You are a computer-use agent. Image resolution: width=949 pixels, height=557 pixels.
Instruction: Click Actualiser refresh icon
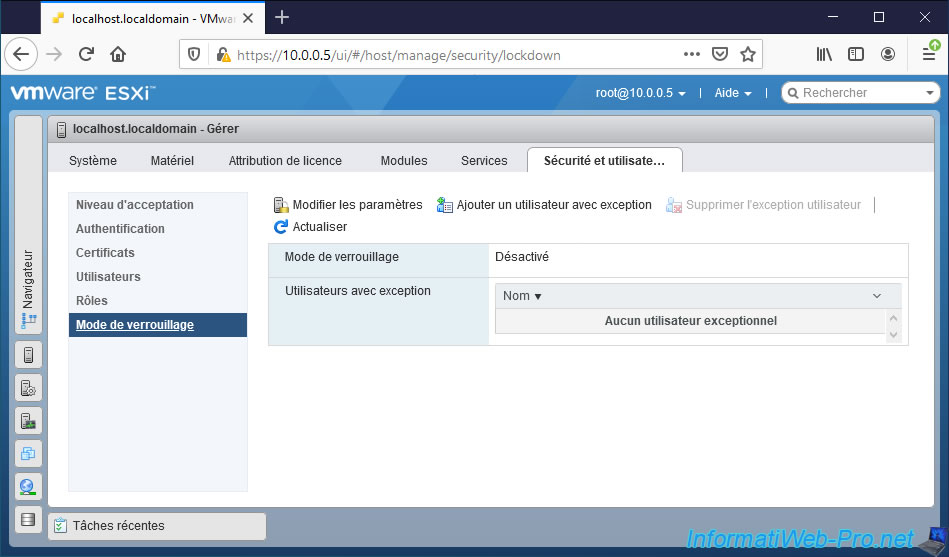281,227
